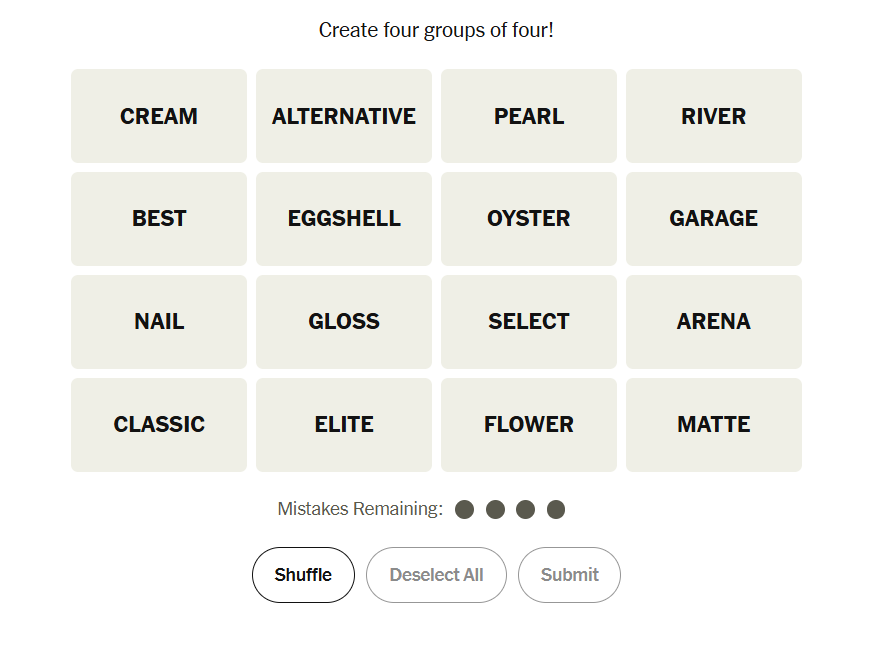This screenshot has height=655, width=875.
Task: Select the ARENA tile
Action: tap(714, 322)
